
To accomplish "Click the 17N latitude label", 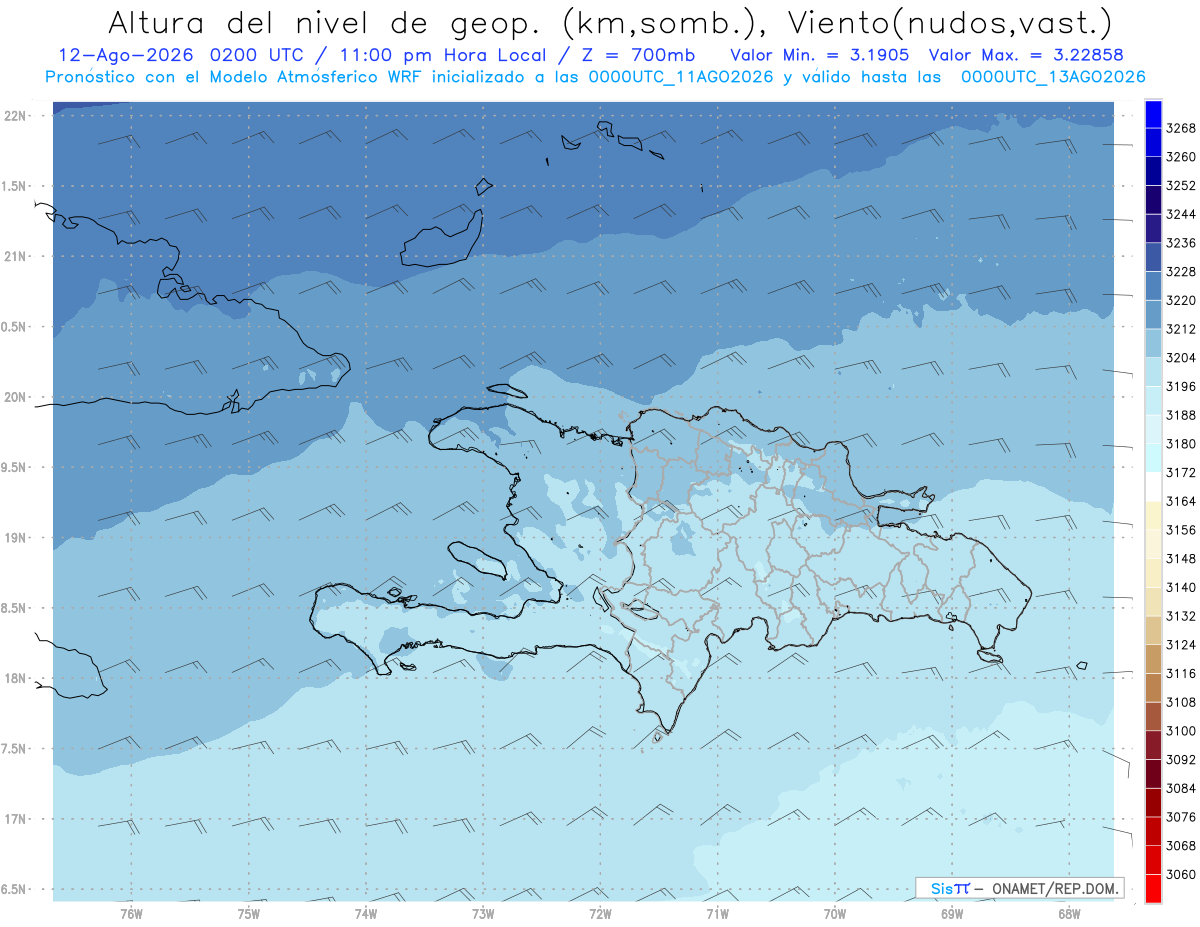I will point(15,820).
